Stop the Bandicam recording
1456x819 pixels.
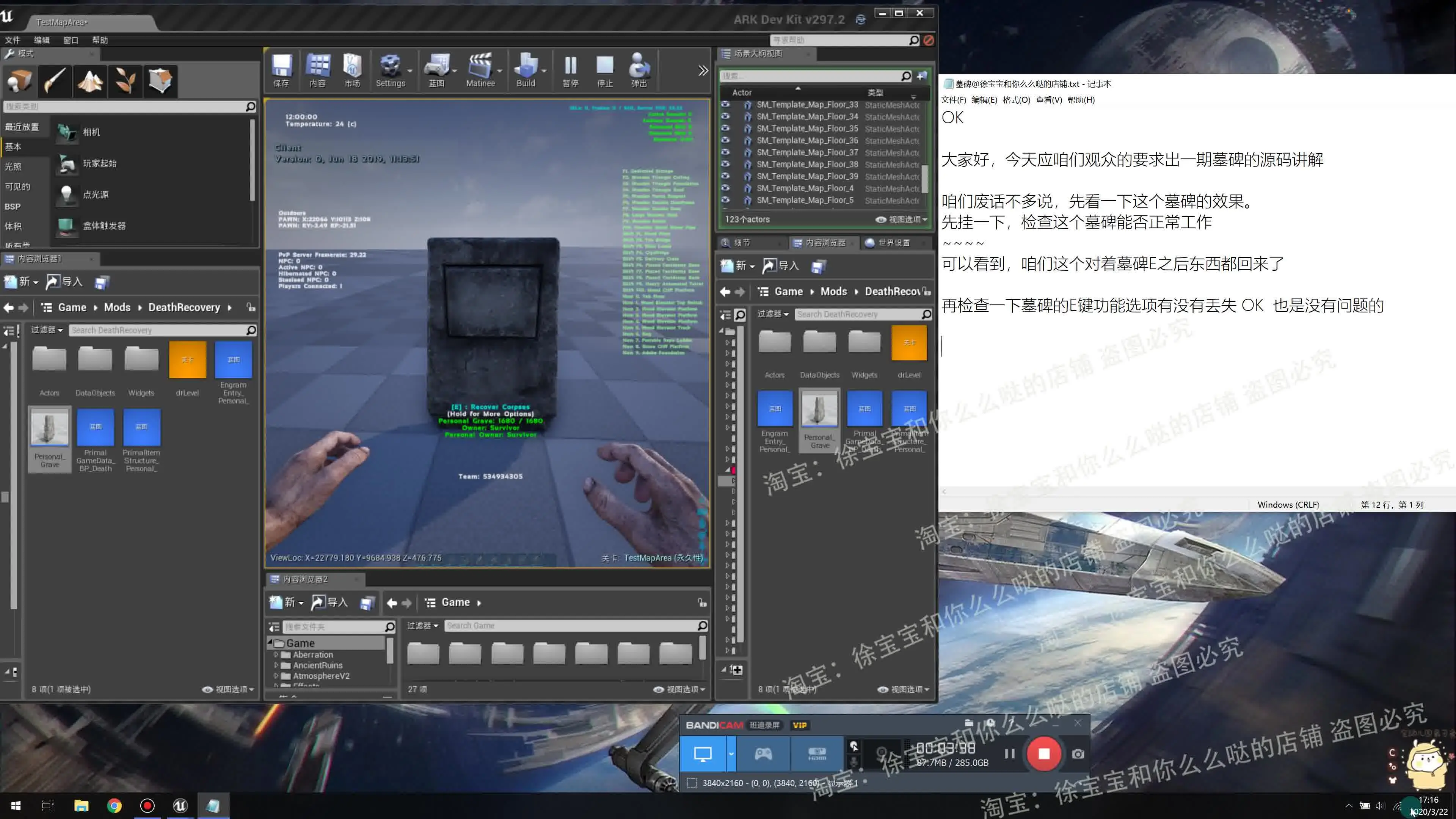(x=1043, y=753)
